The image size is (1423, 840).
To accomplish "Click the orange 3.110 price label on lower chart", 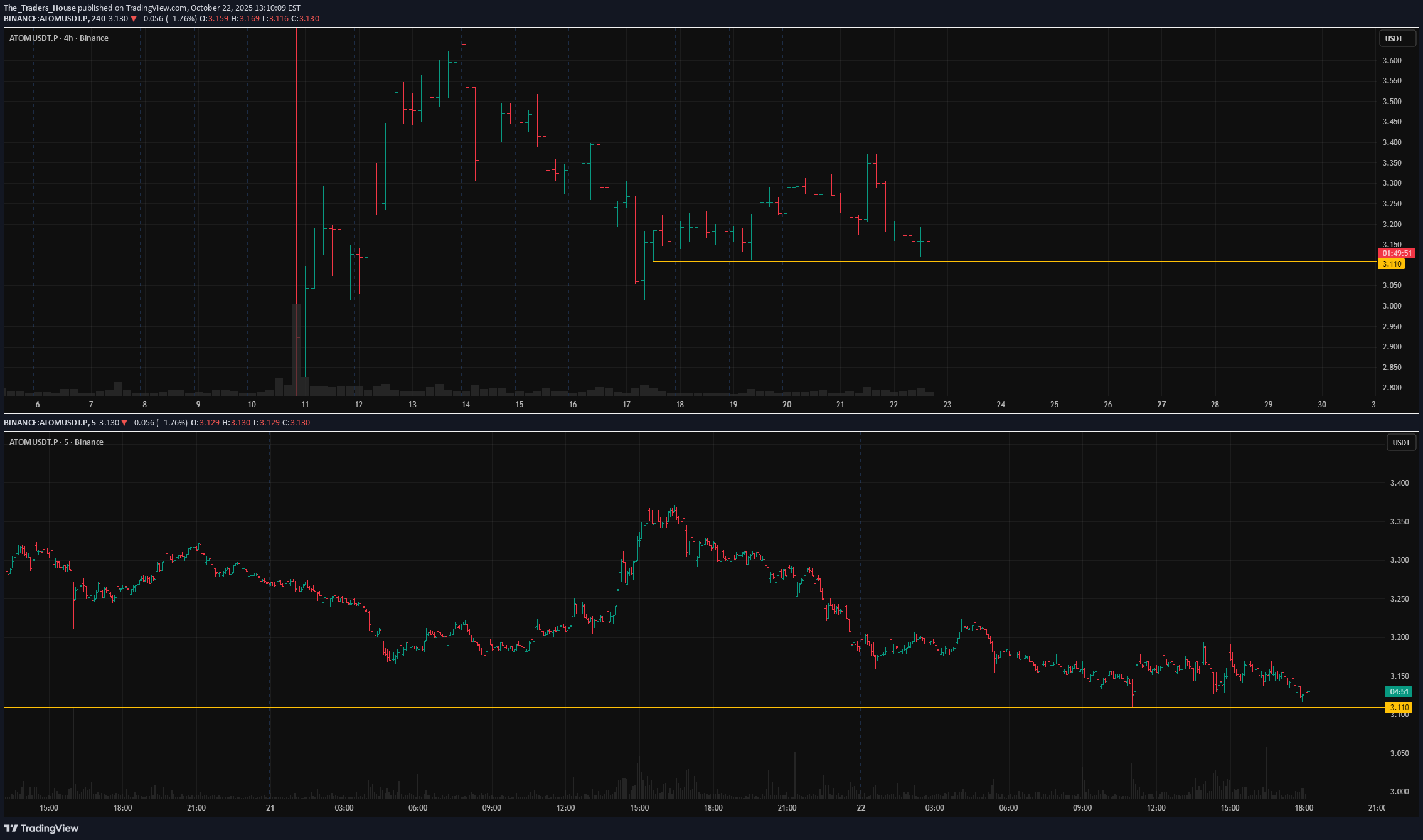I will coord(1399,708).
